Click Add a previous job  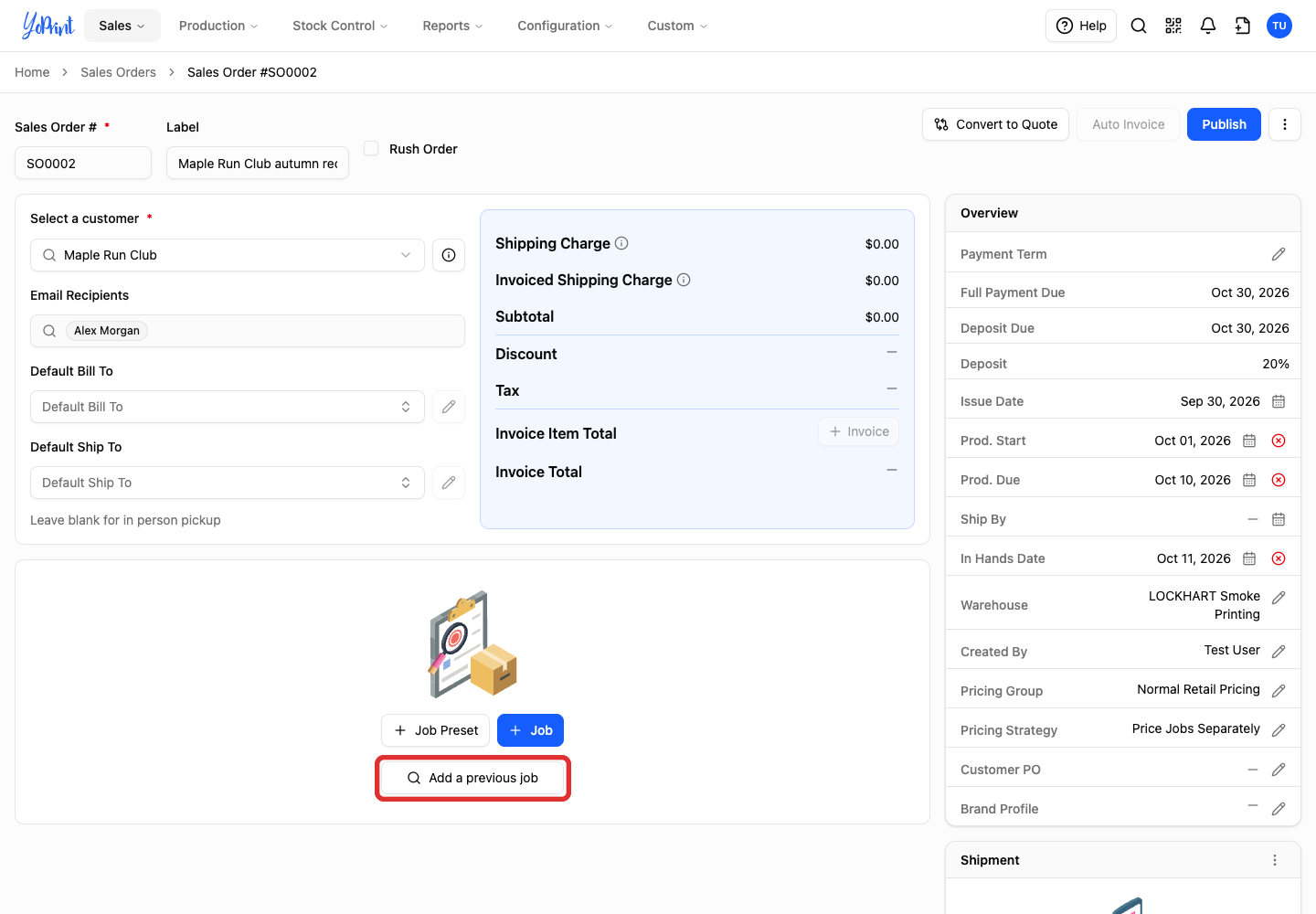[472, 778]
